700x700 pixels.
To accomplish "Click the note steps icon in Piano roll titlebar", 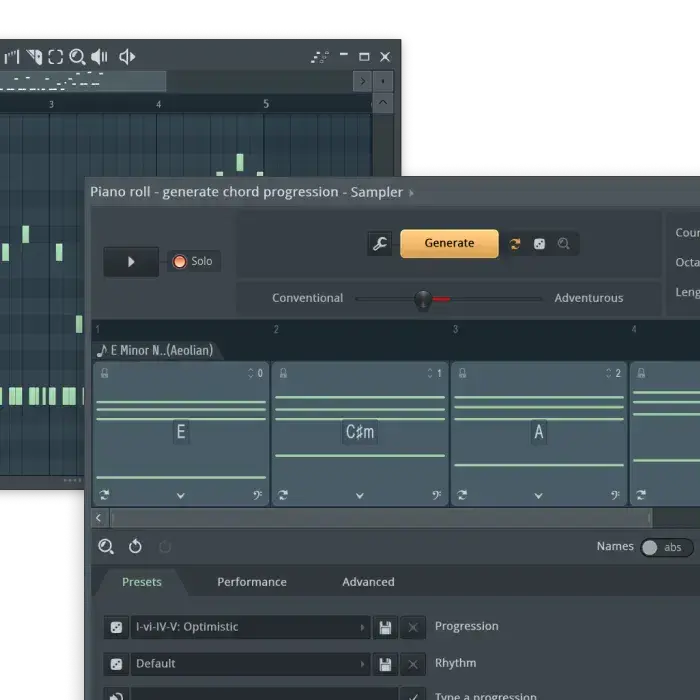I will tap(320, 57).
